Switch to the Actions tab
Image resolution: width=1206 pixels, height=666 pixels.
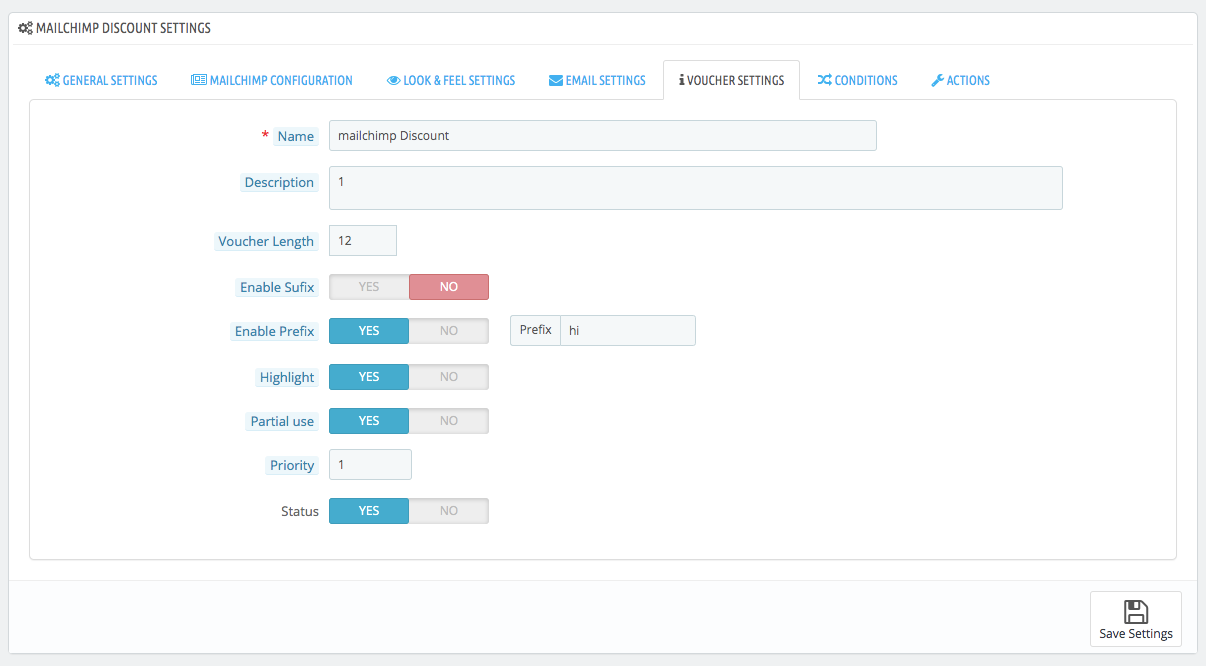tap(960, 80)
